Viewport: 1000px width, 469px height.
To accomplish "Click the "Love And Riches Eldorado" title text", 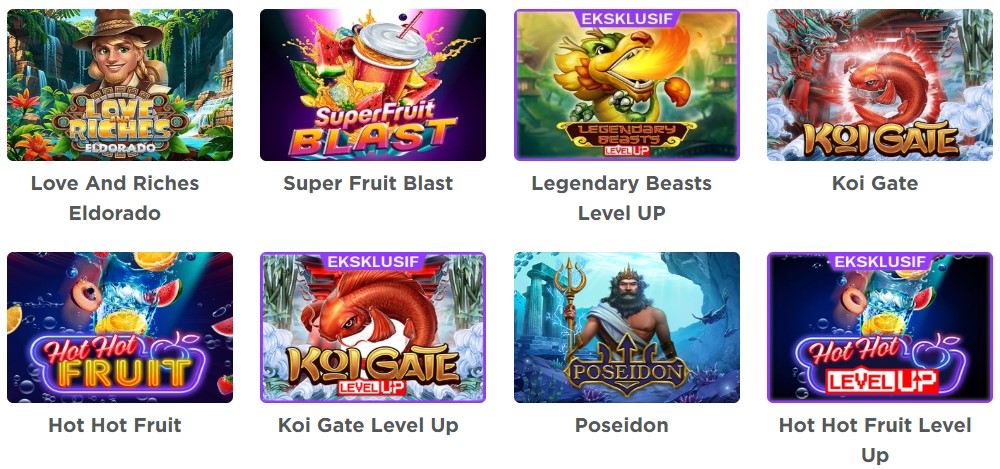I will pos(115,198).
